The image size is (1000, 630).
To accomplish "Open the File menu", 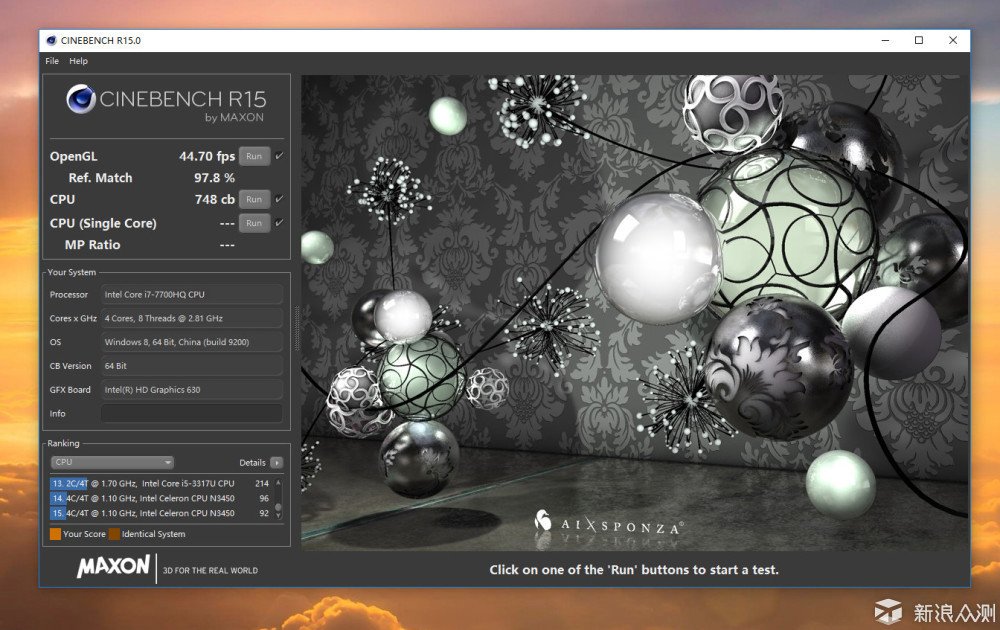I will pyautogui.click(x=52, y=61).
